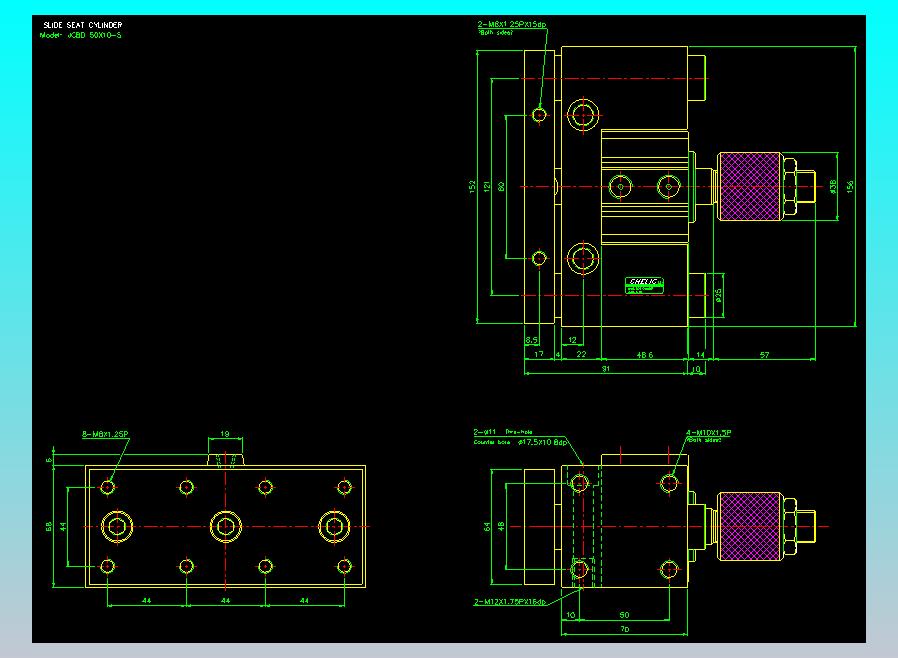The image size is (898, 658).
Task: Select the 2-M8x1.25Px15dp callout note
Action: pos(512,25)
